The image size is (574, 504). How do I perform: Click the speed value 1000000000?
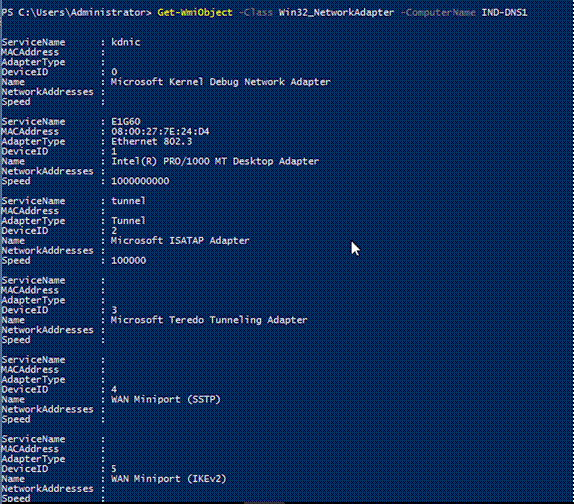(x=140, y=181)
